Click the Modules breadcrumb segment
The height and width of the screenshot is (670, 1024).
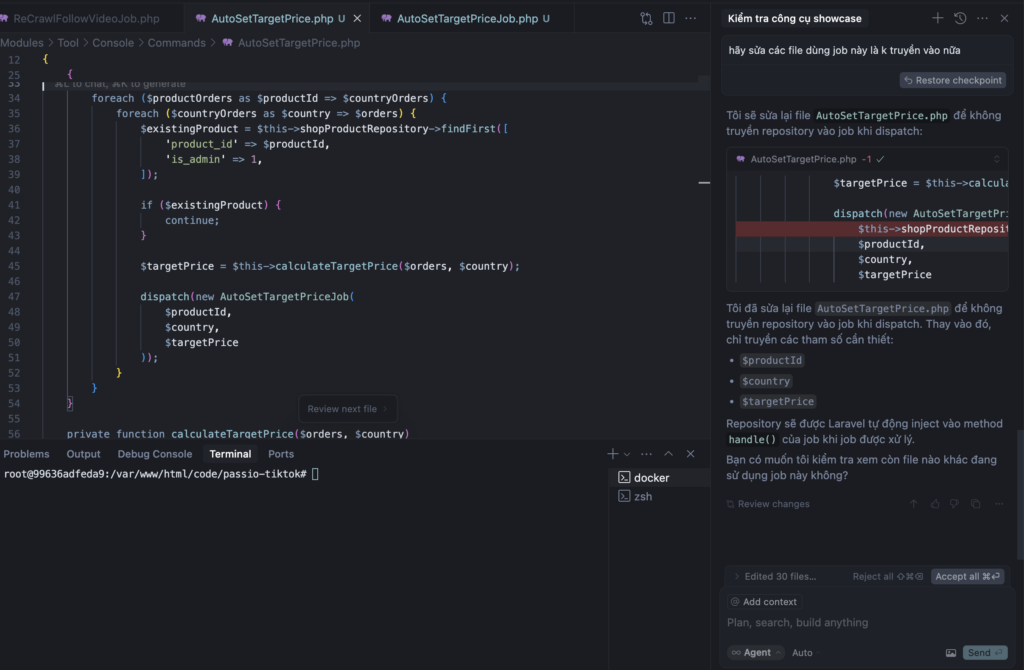[22, 42]
